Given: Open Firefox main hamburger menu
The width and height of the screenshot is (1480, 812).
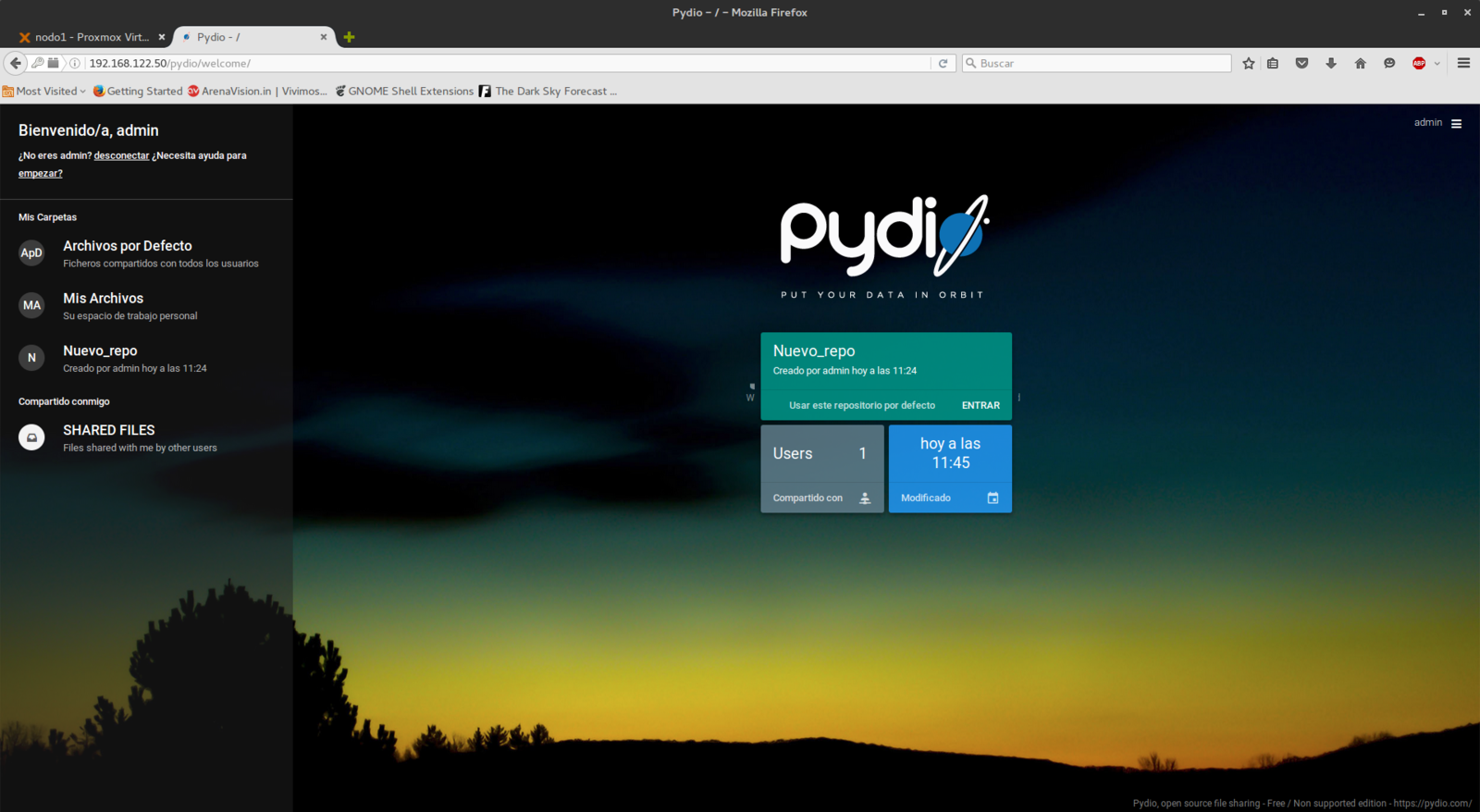Looking at the screenshot, I should click(x=1463, y=63).
